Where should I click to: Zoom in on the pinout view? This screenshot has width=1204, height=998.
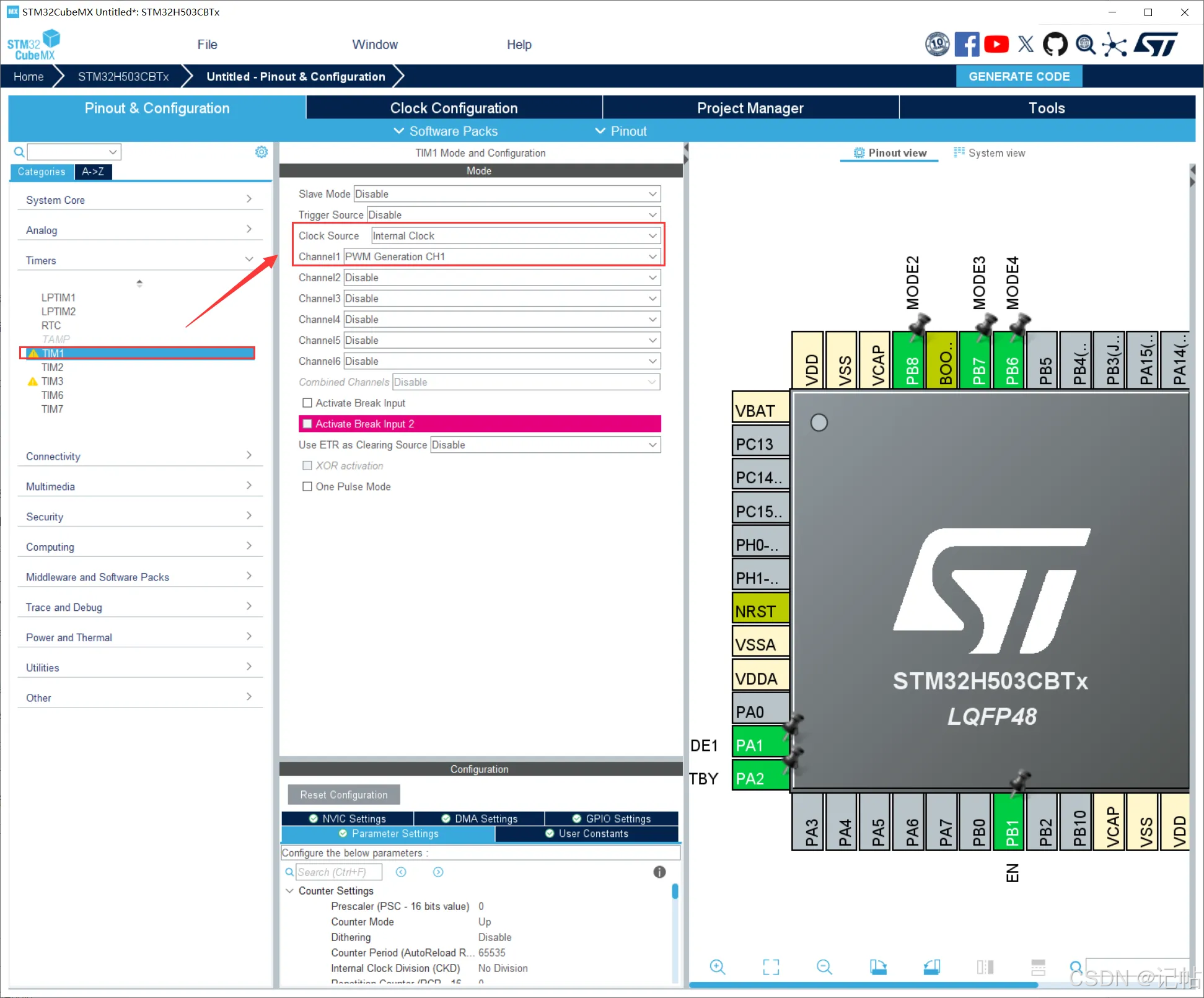(718, 967)
